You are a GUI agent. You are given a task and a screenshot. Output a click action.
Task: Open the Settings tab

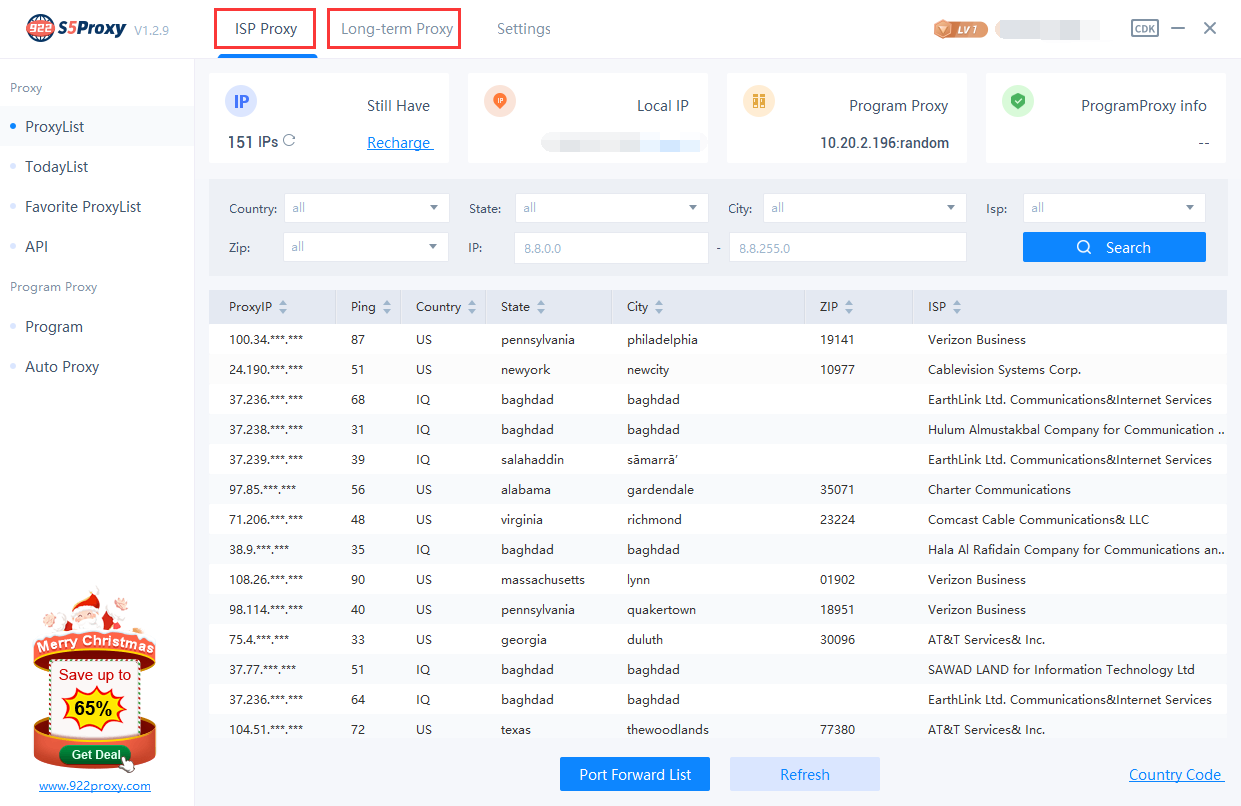[x=524, y=29]
